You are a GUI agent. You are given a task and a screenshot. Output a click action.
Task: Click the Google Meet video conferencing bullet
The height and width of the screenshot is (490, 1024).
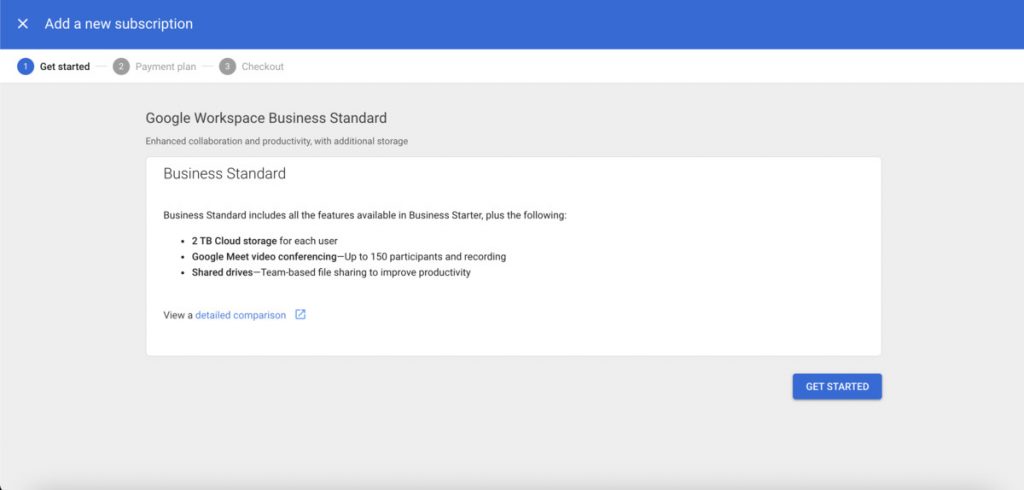point(349,257)
